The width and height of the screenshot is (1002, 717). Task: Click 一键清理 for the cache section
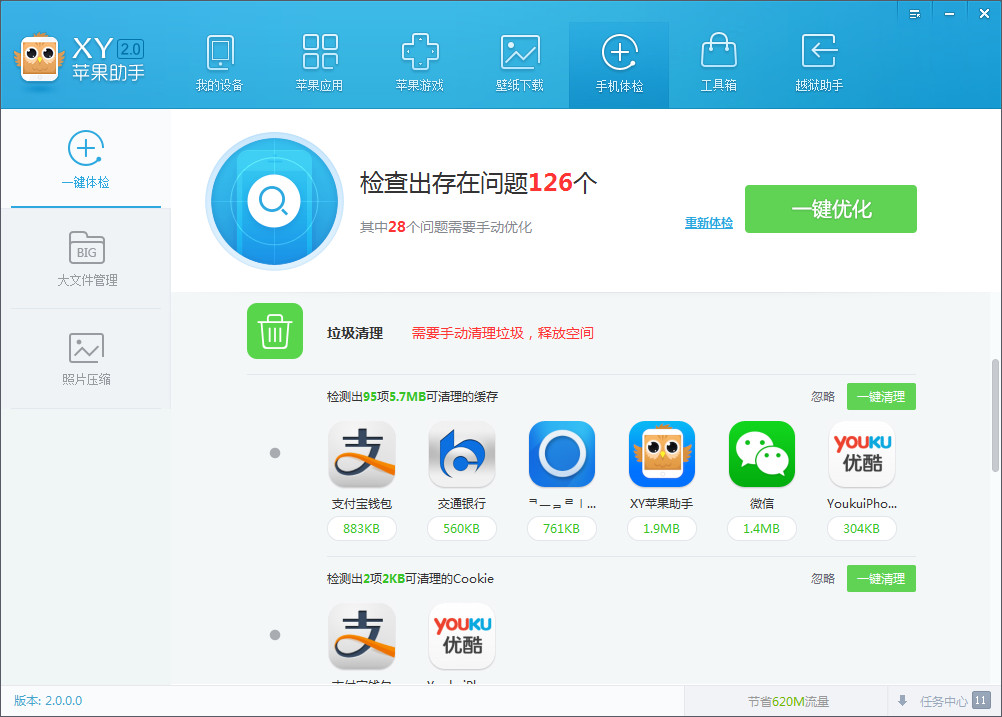tap(880, 397)
